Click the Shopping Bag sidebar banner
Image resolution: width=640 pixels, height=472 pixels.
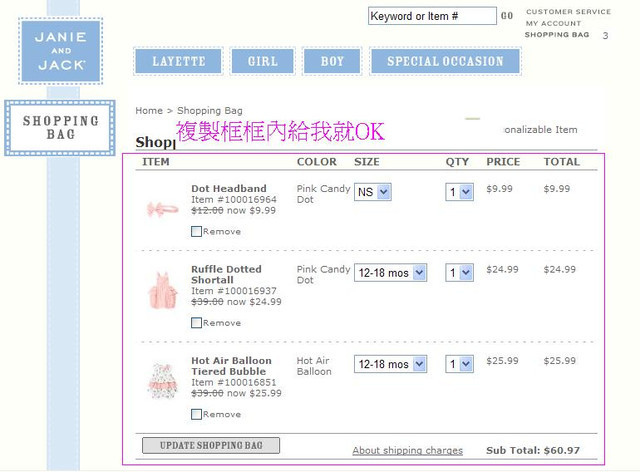coord(60,128)
